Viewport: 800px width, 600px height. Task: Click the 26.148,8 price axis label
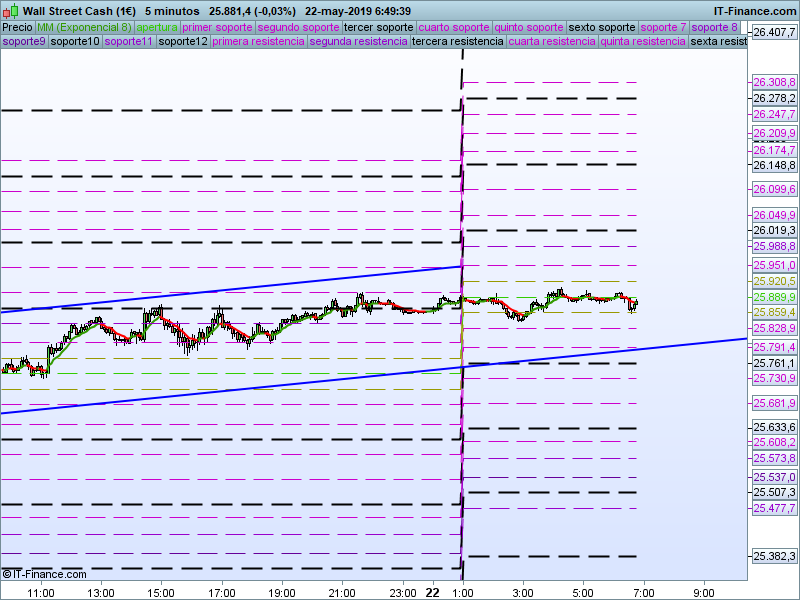774,165
